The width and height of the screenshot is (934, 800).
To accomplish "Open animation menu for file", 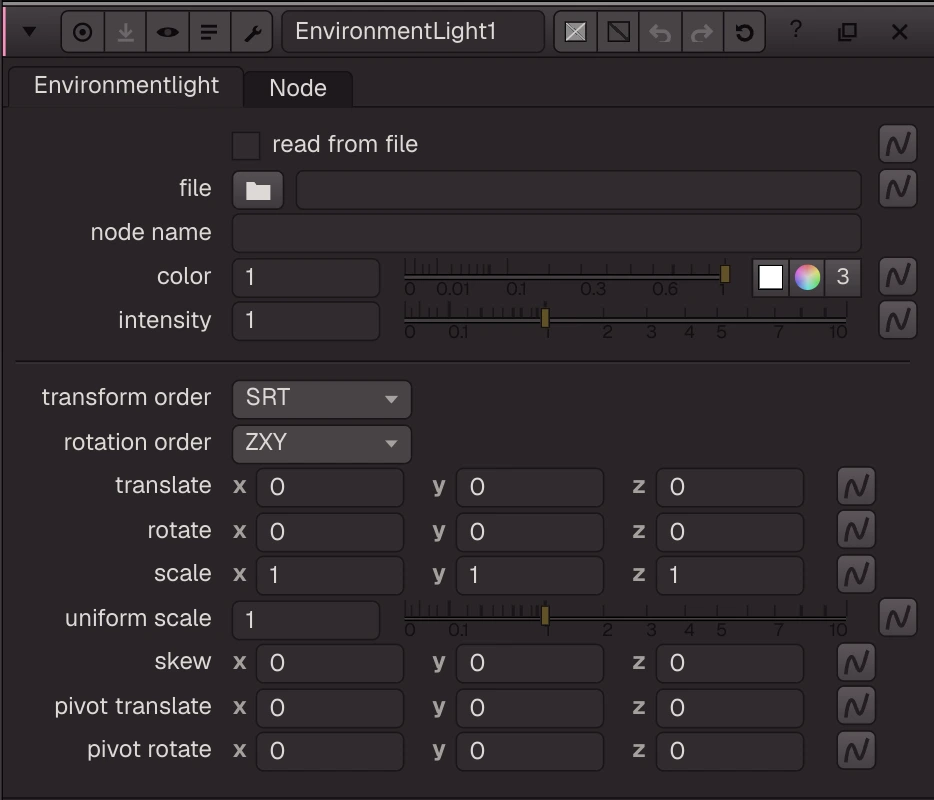I will 898,189.
